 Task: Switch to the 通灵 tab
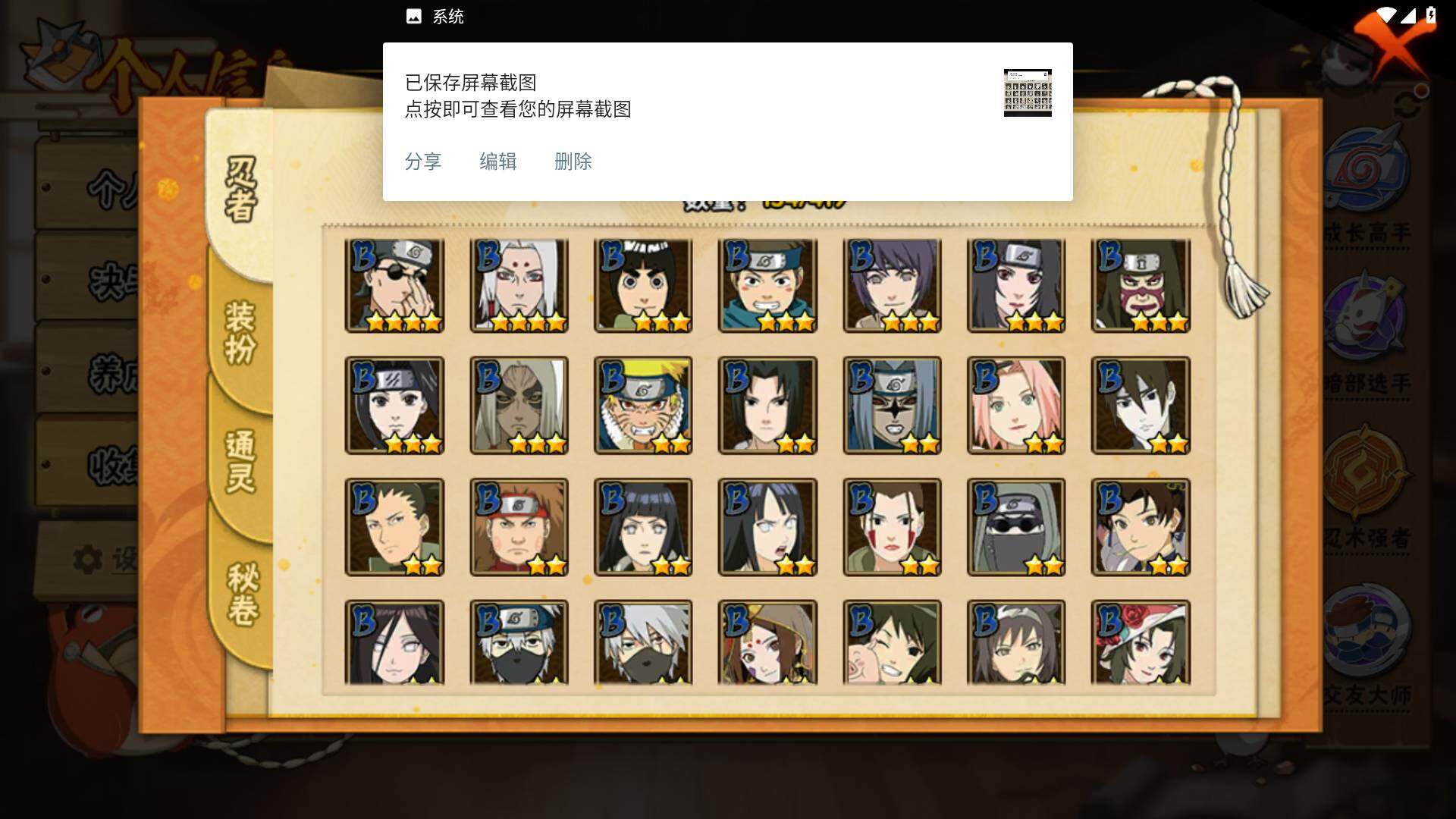[x=241, y=461]
